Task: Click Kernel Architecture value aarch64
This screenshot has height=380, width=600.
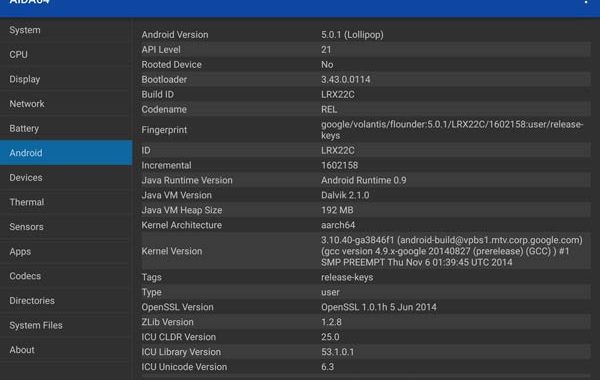Action: [x=338, y=225]
